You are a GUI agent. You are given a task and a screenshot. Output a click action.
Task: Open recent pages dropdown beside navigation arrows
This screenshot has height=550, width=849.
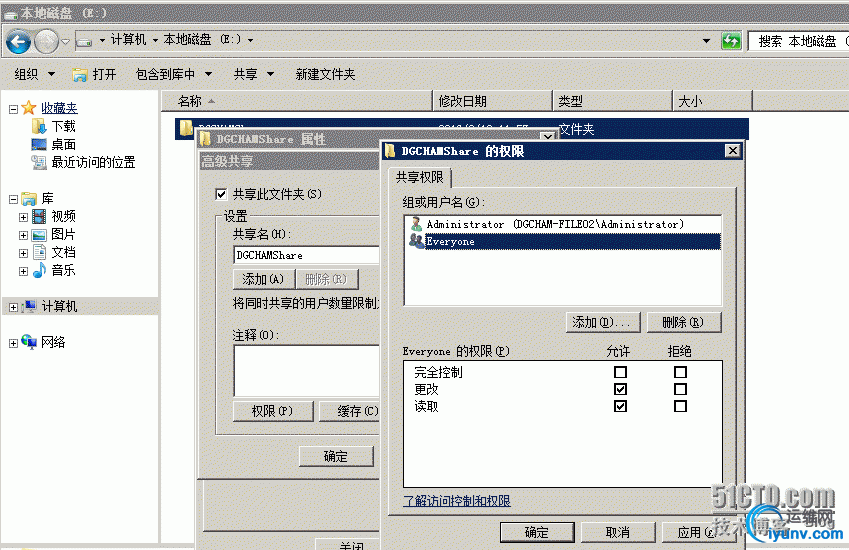[66, 41]
